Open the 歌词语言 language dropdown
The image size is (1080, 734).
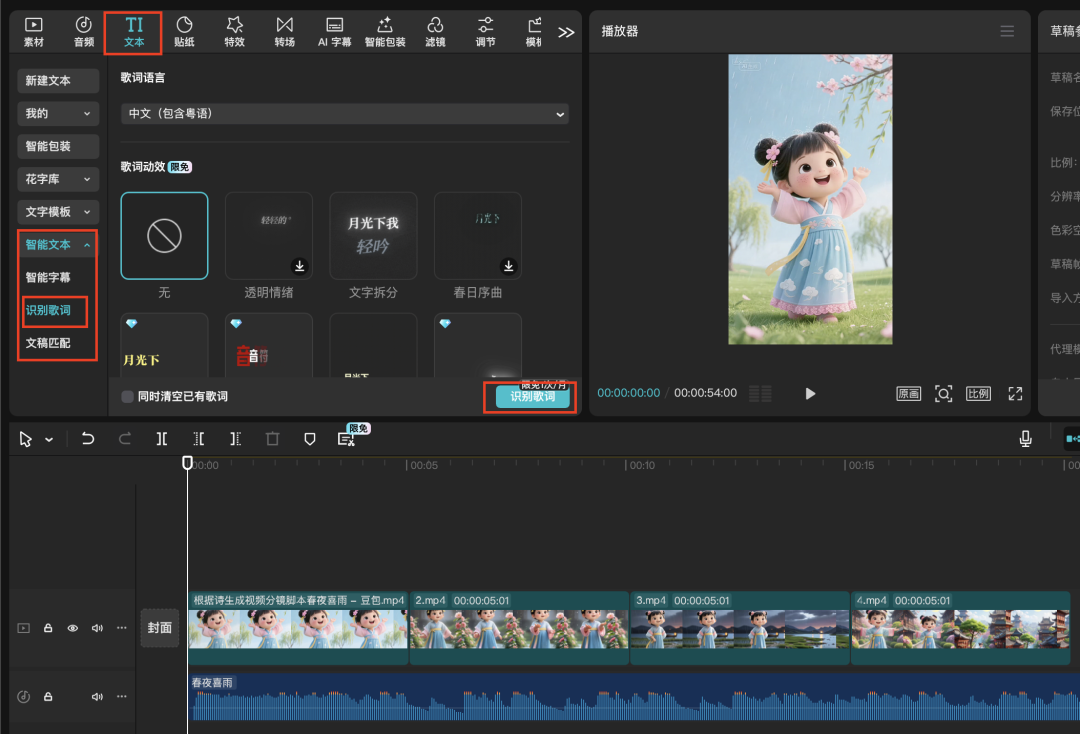[x=345, y=114]
